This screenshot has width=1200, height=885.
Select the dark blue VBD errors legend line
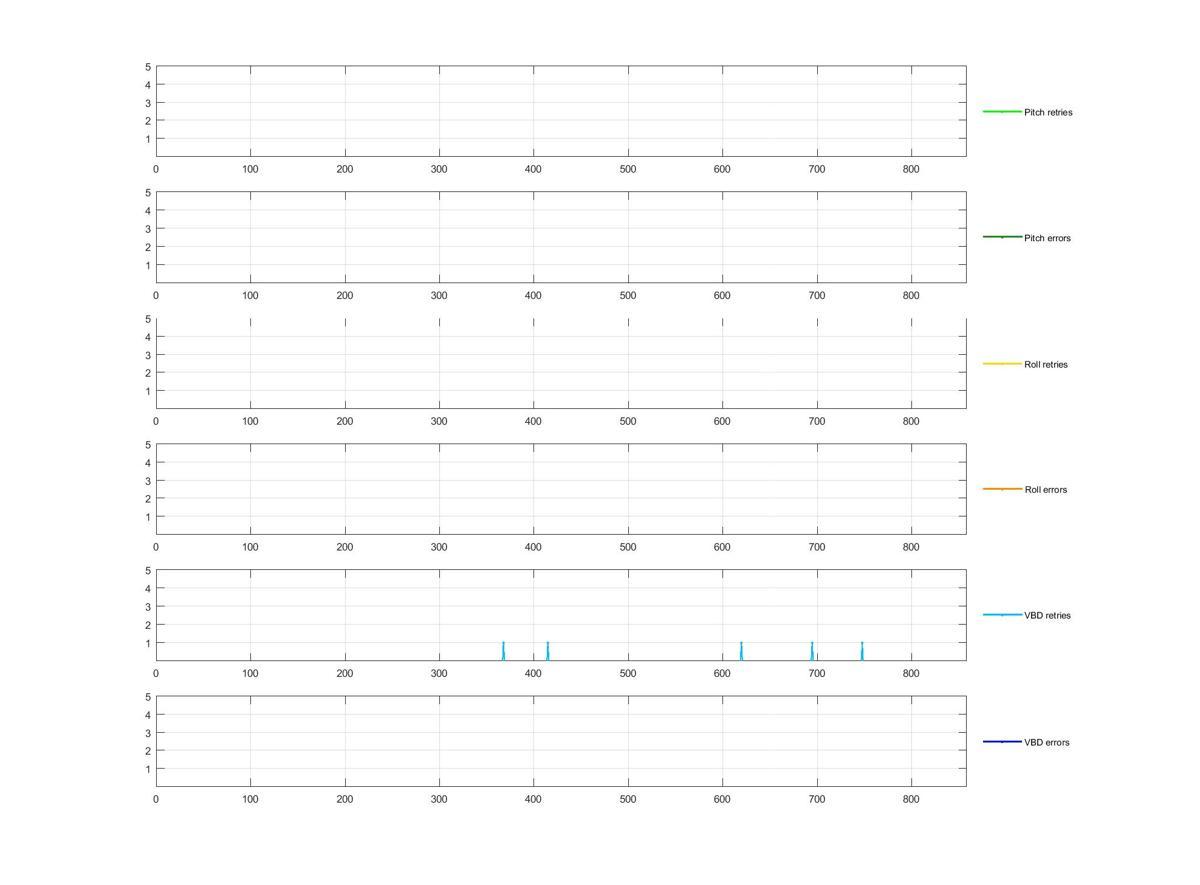pos(1002,741)
